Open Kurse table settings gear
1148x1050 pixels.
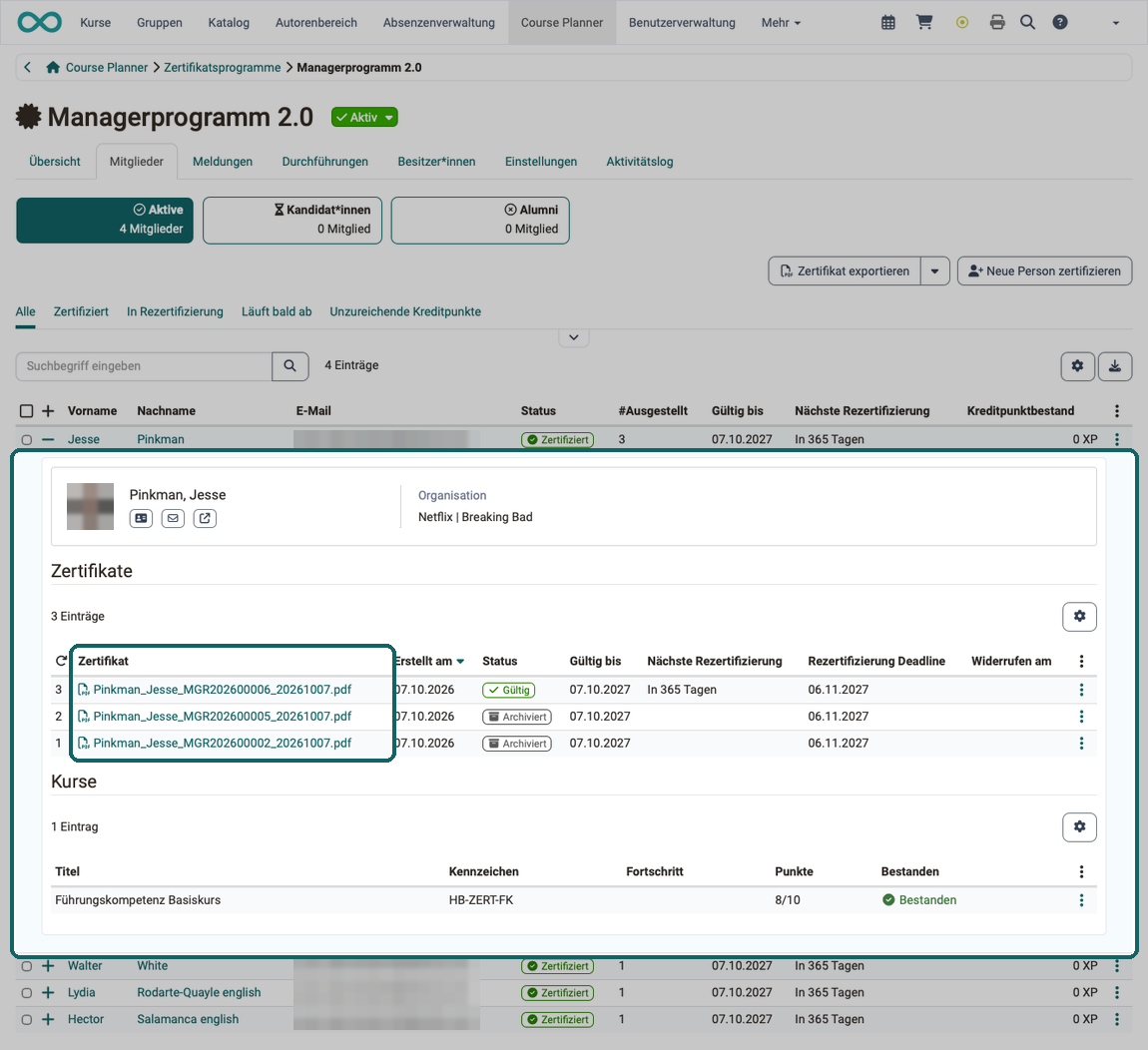[x=1079, y=826]
